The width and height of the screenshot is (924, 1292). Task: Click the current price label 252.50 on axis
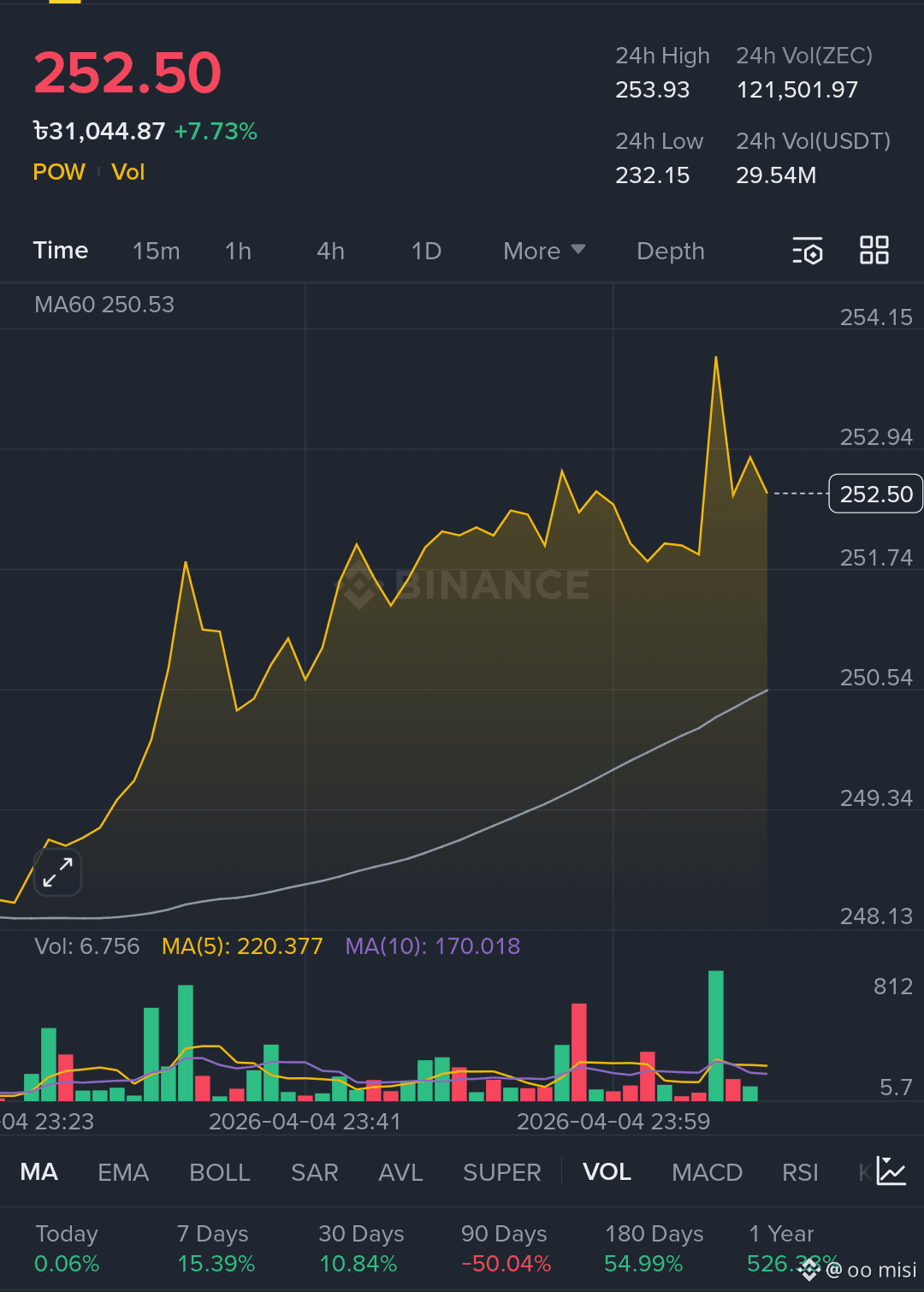[876, 494]
